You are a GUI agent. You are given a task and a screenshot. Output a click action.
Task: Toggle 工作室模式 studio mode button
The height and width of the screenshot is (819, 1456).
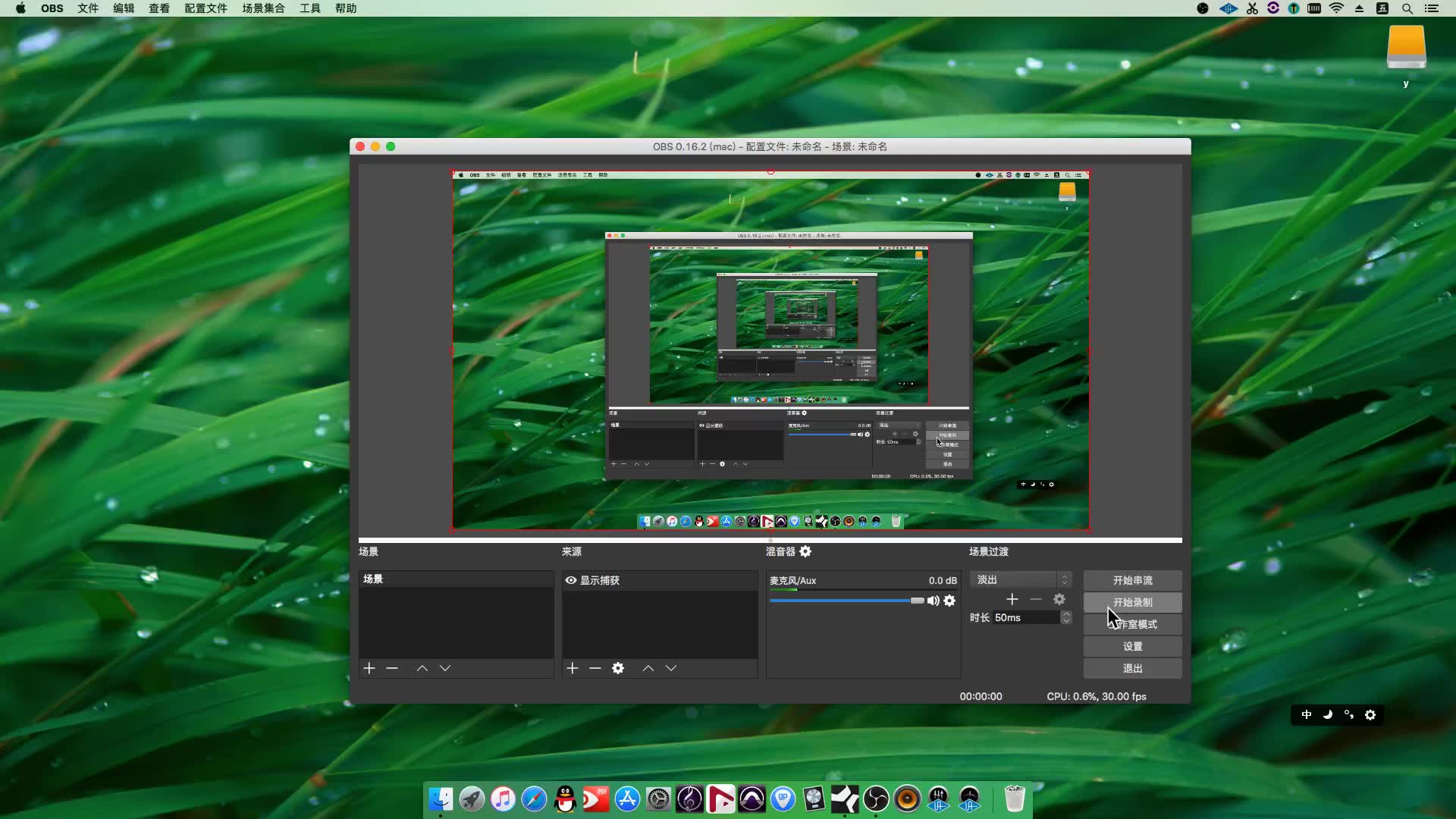coord(1132,624)
